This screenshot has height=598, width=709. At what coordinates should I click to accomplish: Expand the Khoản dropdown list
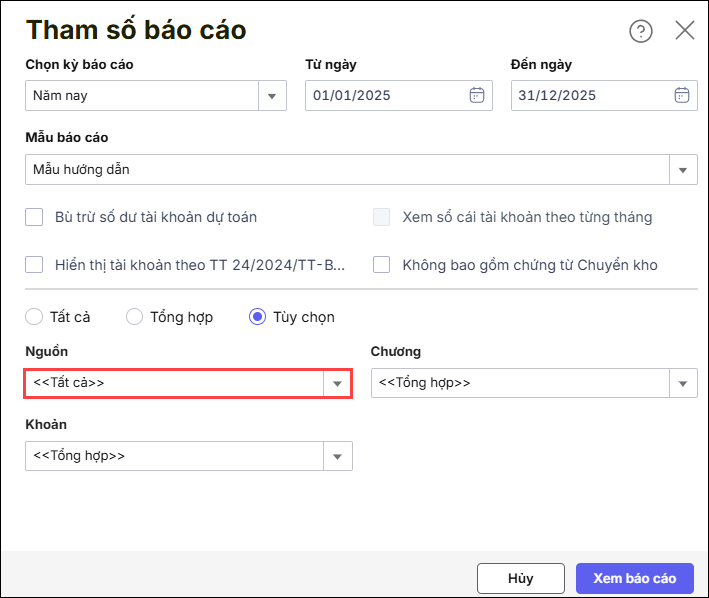[337, 456]
